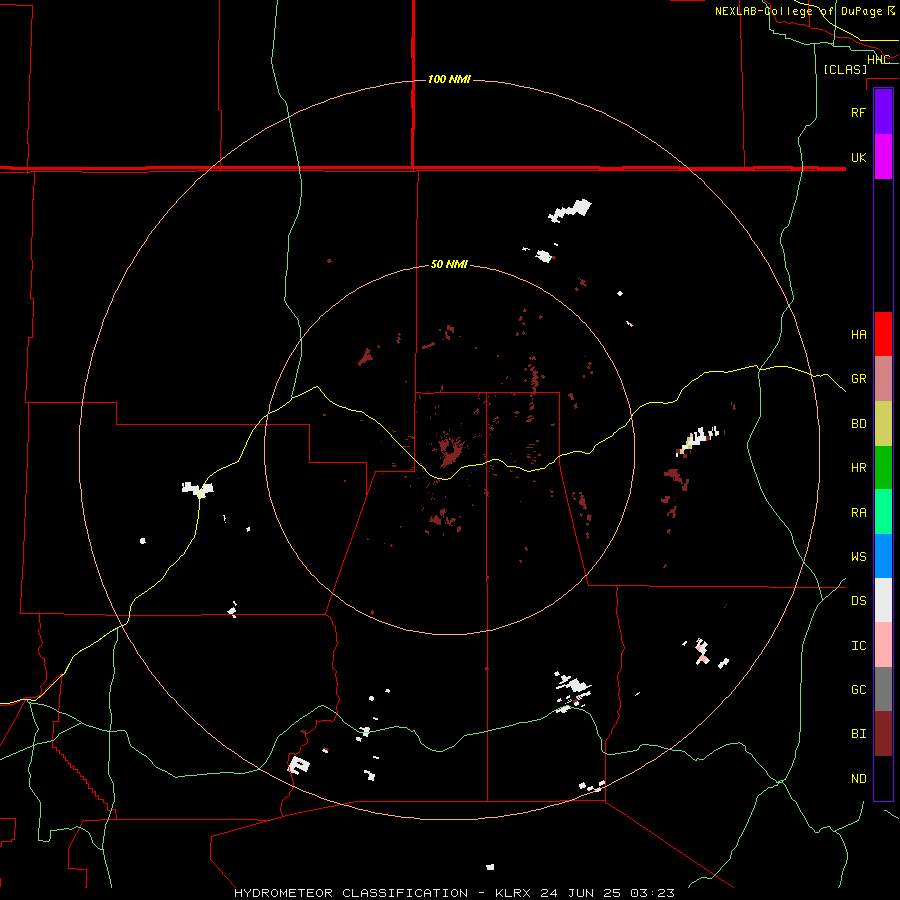Click the light pink IC ice crystals swatch
The width and height of the screenshot is (900, 900).
click(x=883, y=645)
